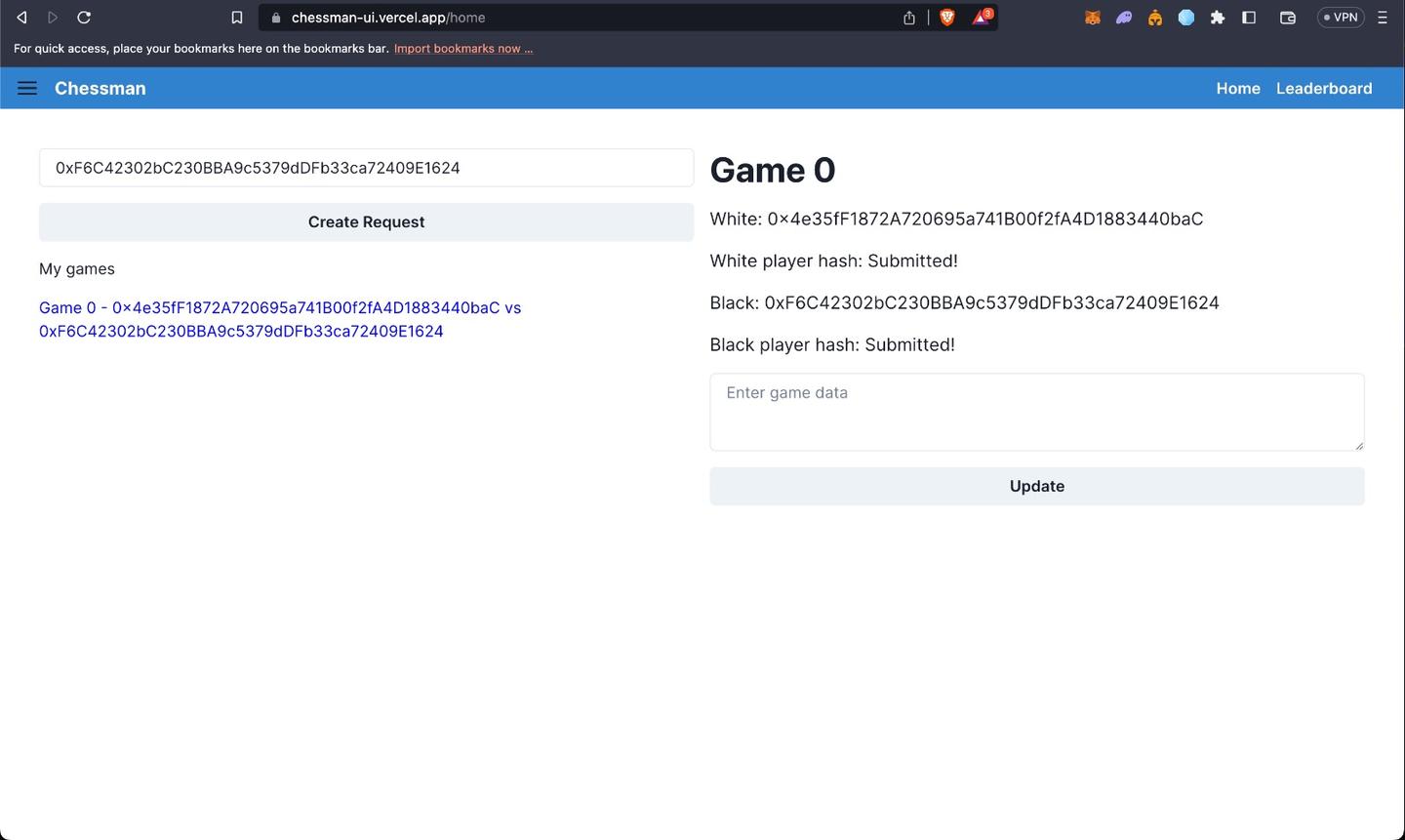Screen dimensions: 1405x840
Task: Click the address bar URL
Action: tap(388, 18)
